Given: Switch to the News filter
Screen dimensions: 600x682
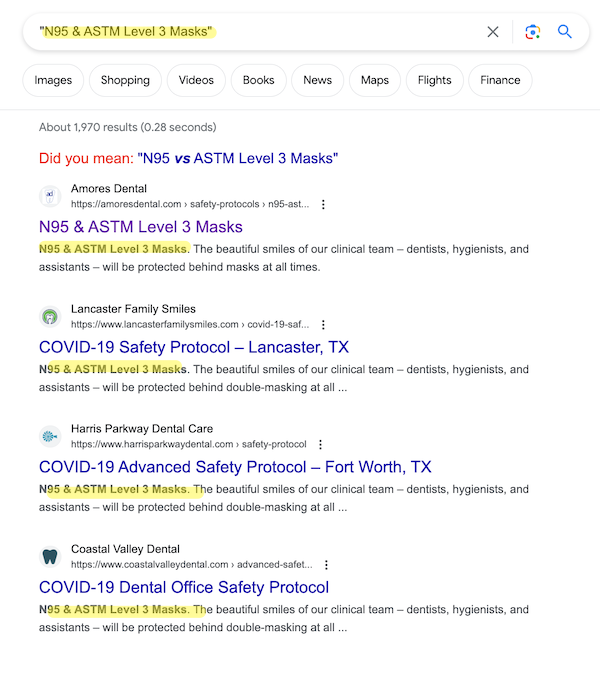Looking at the screenshot, I should coord(318,80).
